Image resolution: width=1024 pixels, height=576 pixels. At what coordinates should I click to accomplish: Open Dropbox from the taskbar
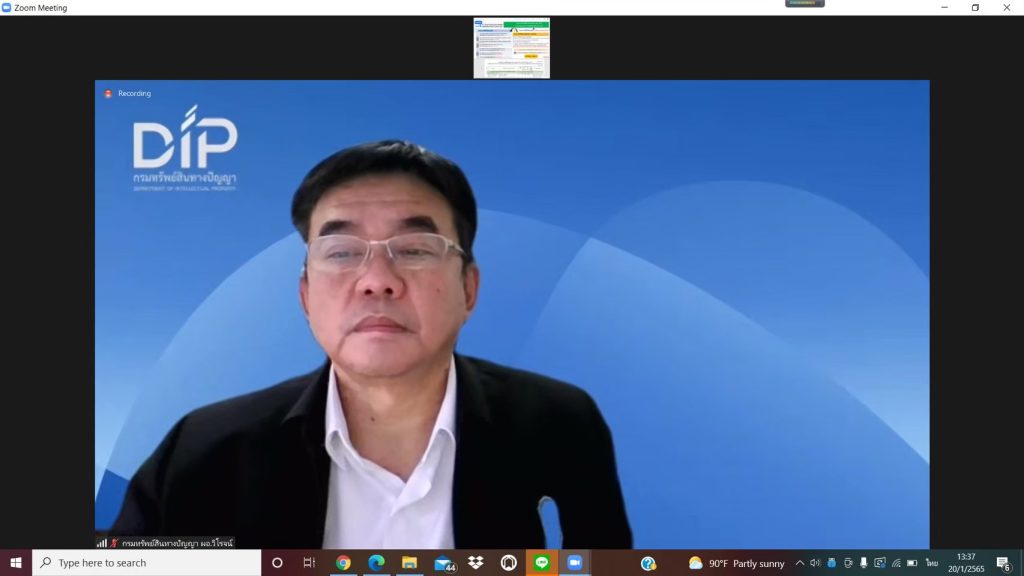475,562
